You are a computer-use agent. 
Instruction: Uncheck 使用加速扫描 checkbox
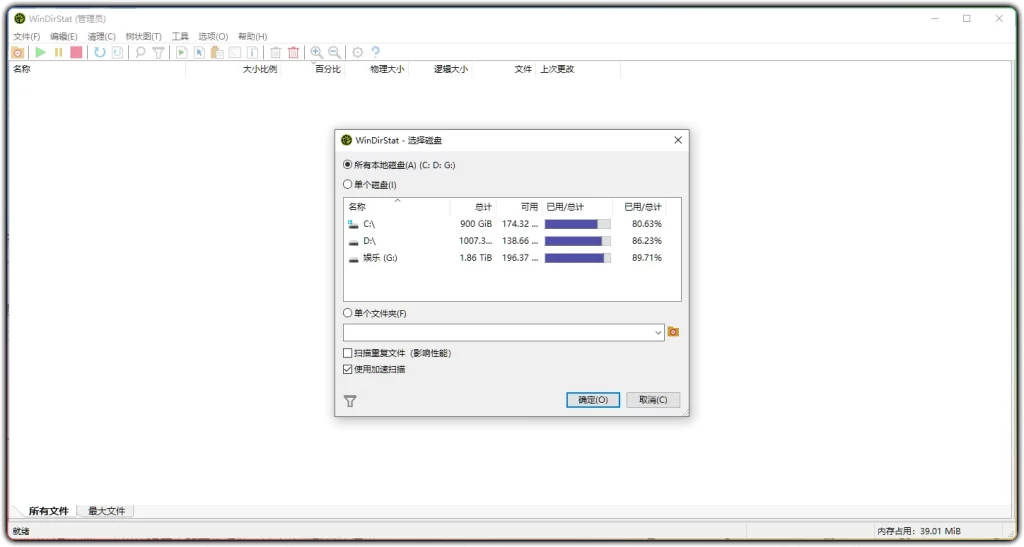pos(347,369)
